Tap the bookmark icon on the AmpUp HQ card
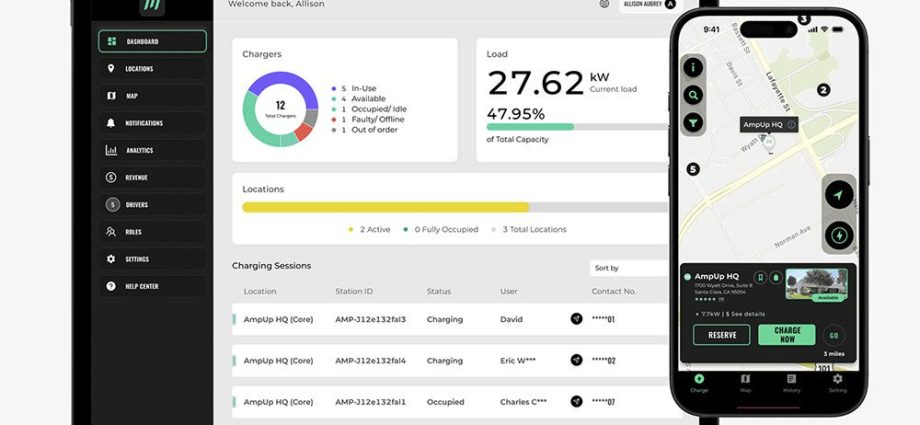 click(760, 278)
